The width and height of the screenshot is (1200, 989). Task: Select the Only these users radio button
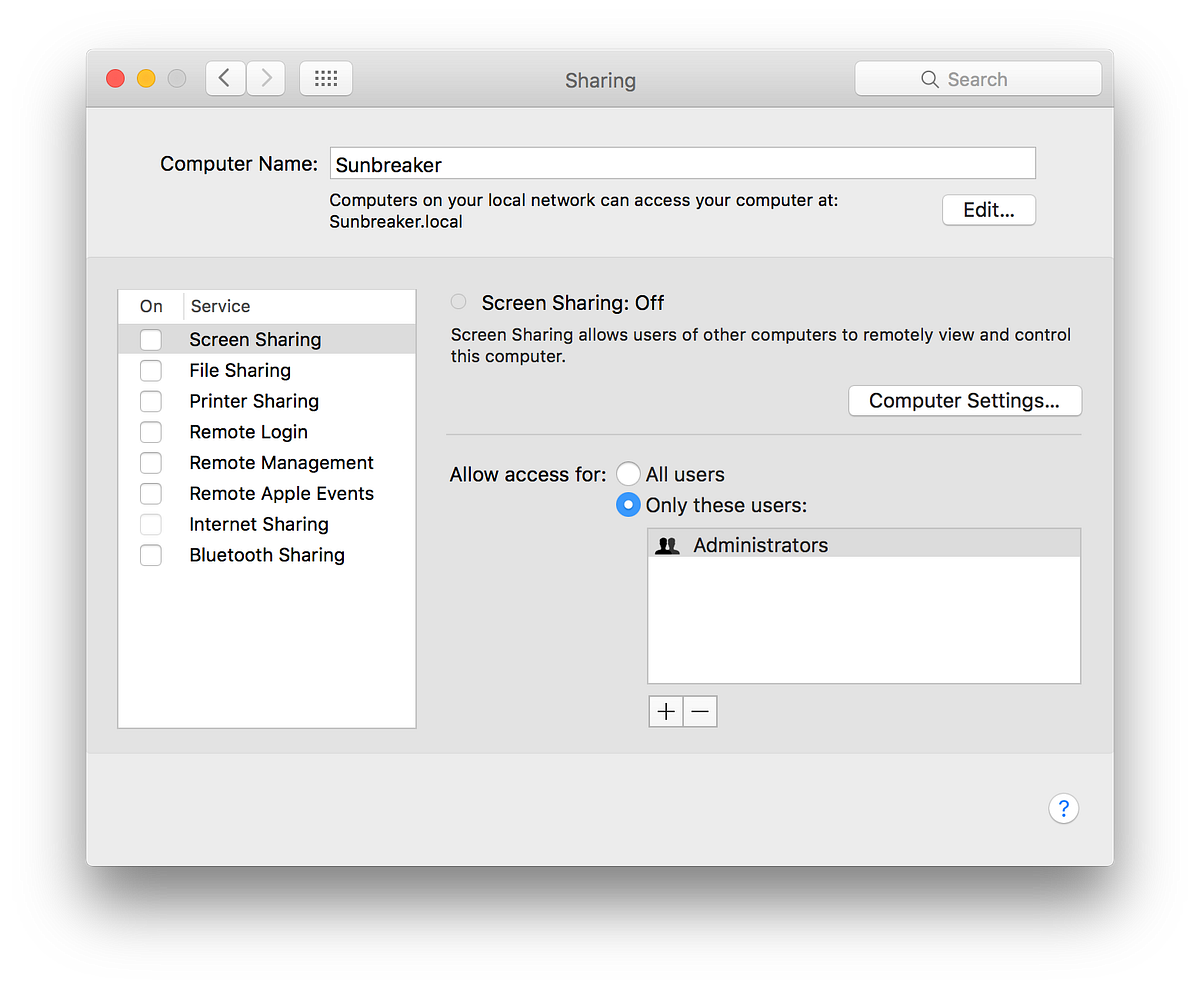pyautogui.click(x=628, y=505)
